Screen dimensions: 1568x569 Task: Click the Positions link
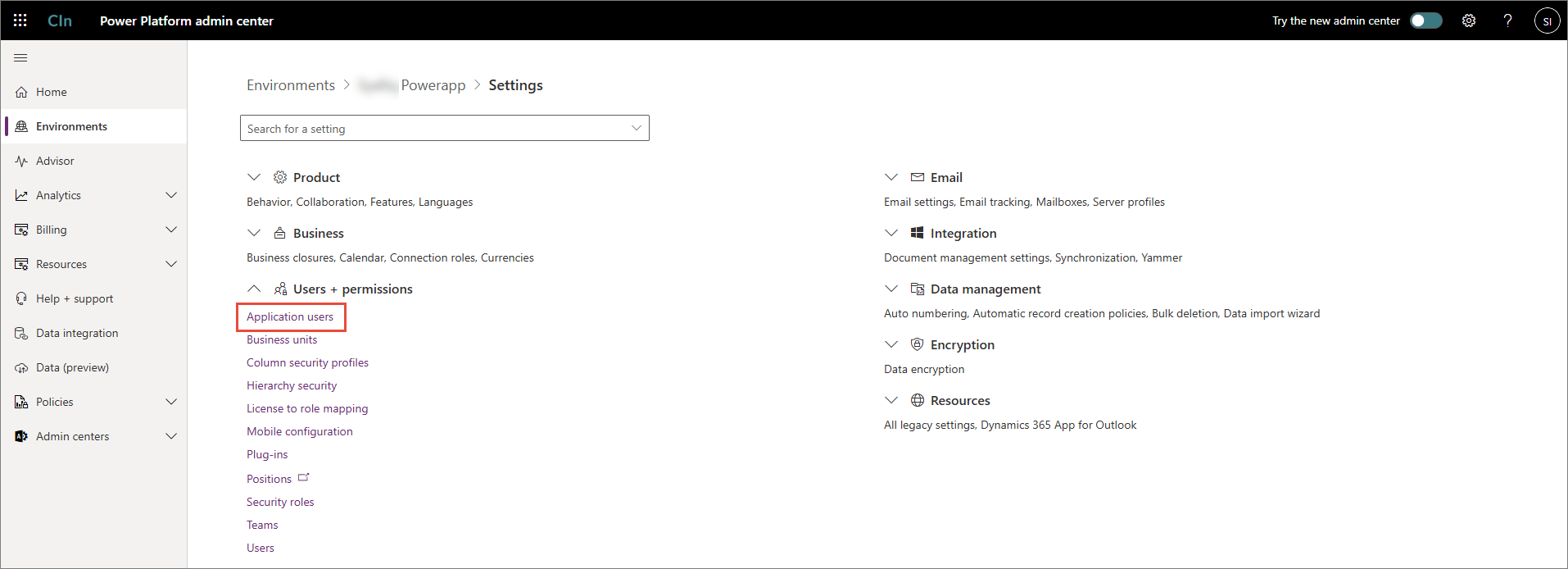tap(269, 479)
